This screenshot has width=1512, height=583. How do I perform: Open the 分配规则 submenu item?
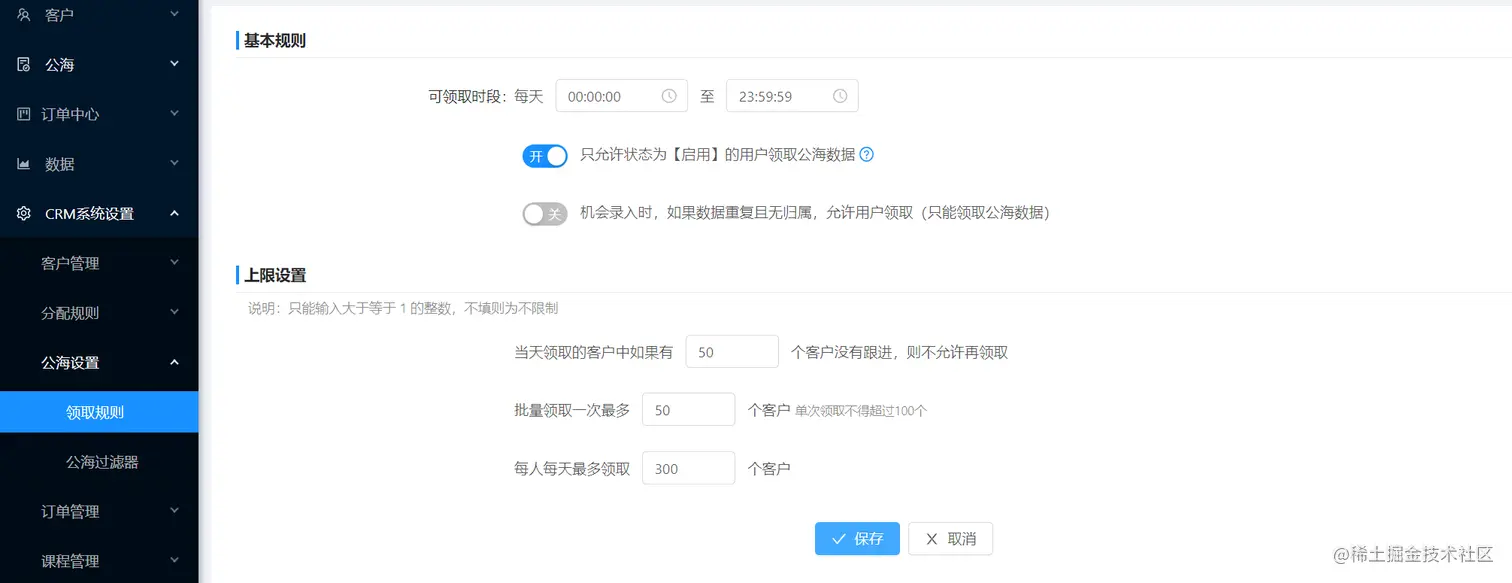(99, 313)
